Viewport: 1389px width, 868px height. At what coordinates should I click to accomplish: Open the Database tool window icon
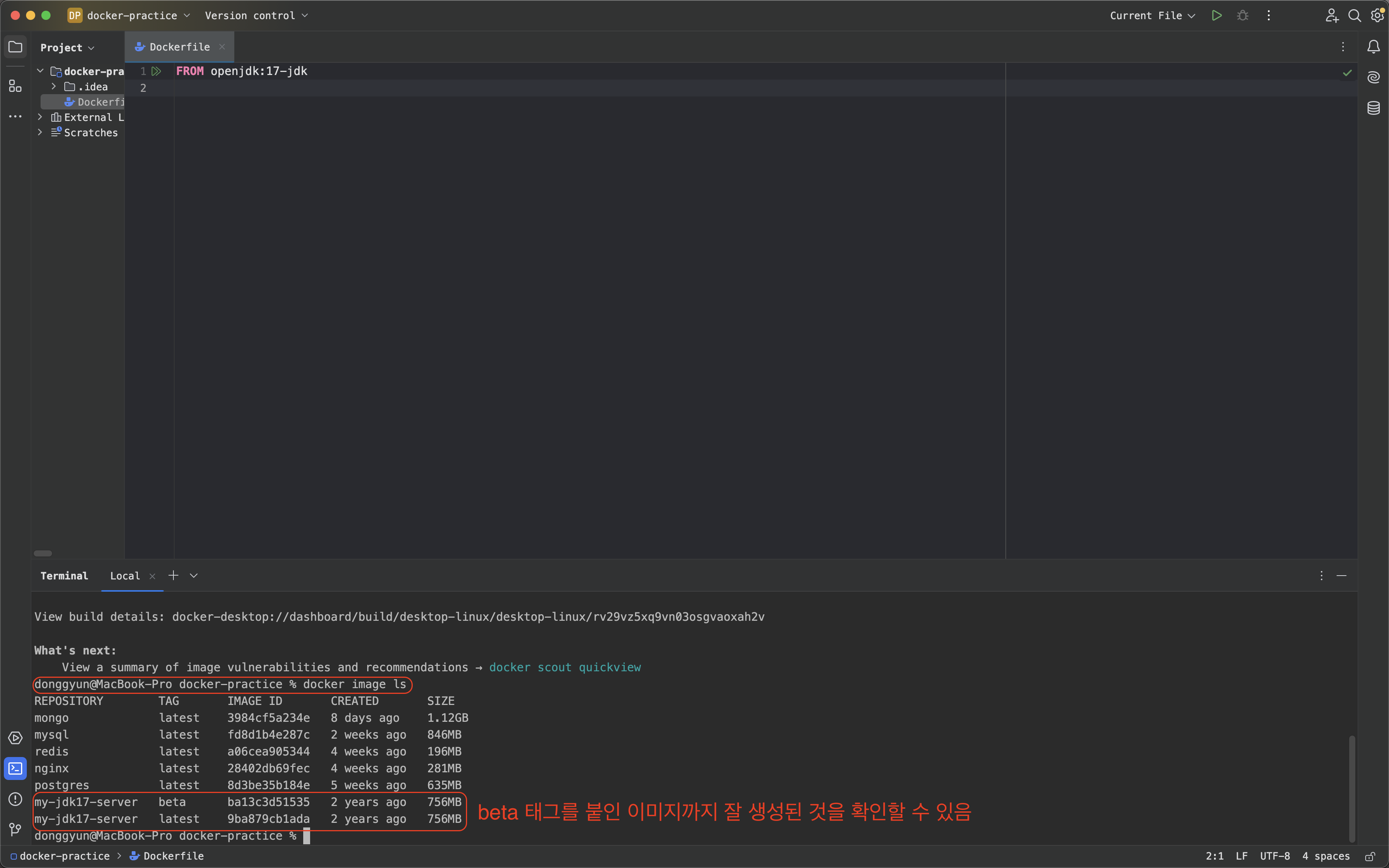point(1373,108)
